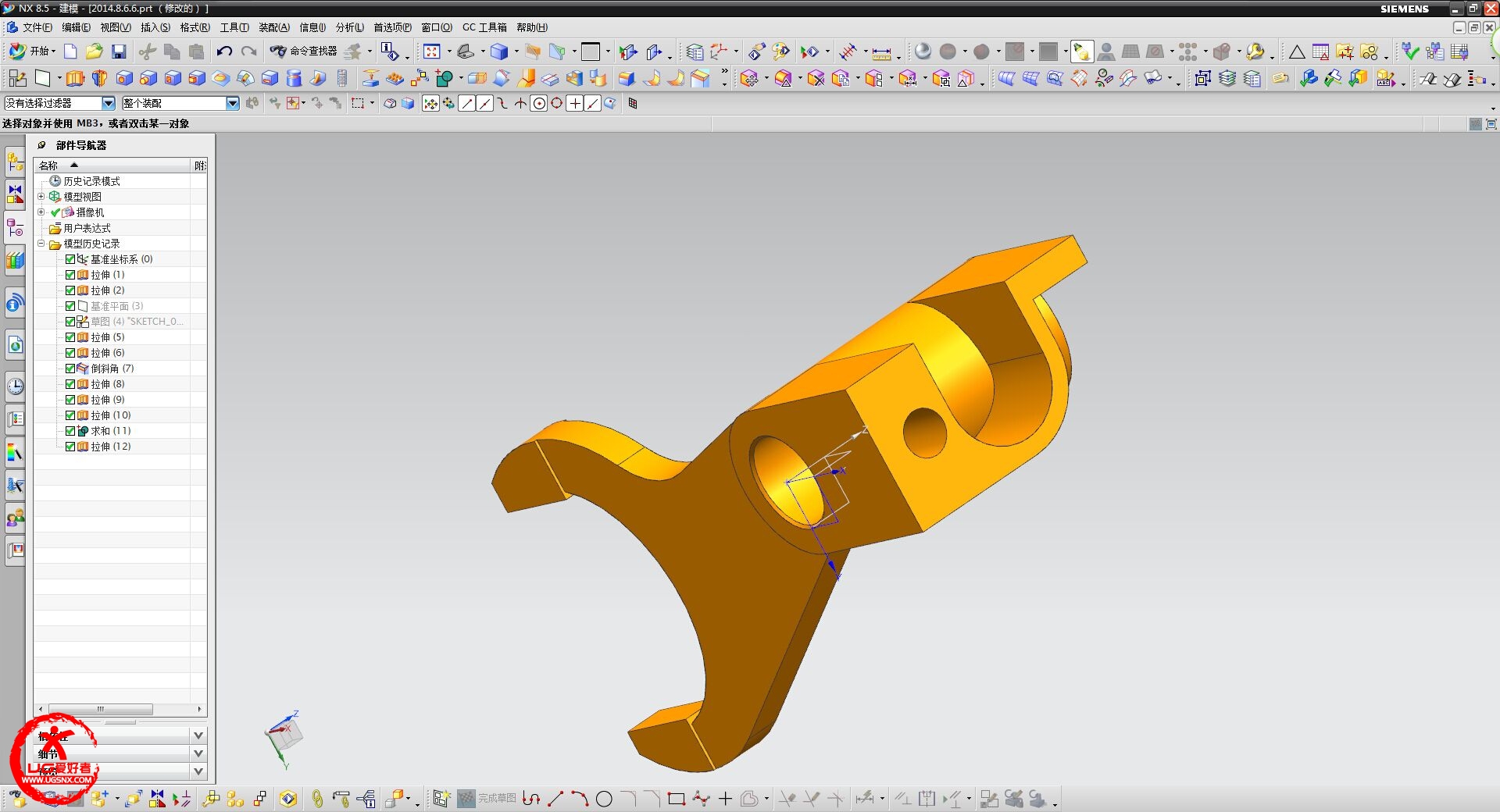
Task: Toggle the 基准平面 (3) checkbox
Action: tap(70, 306)
